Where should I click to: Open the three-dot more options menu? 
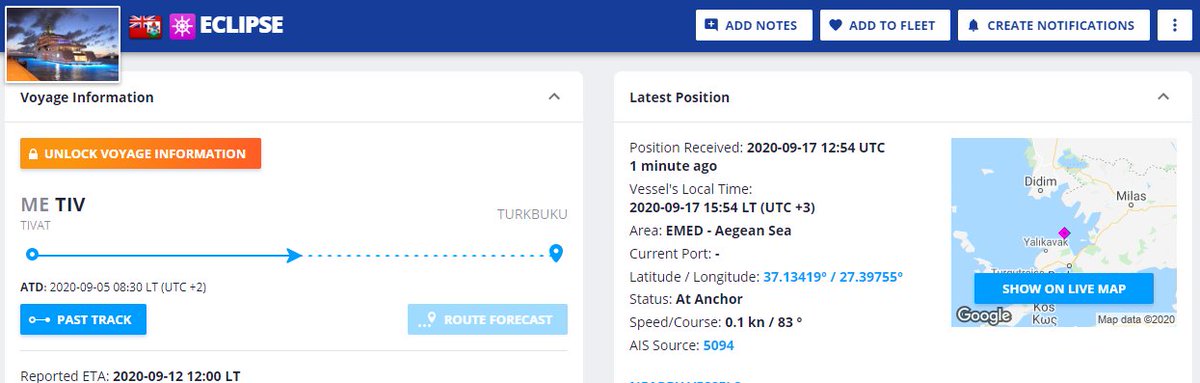click(1174, 25)
